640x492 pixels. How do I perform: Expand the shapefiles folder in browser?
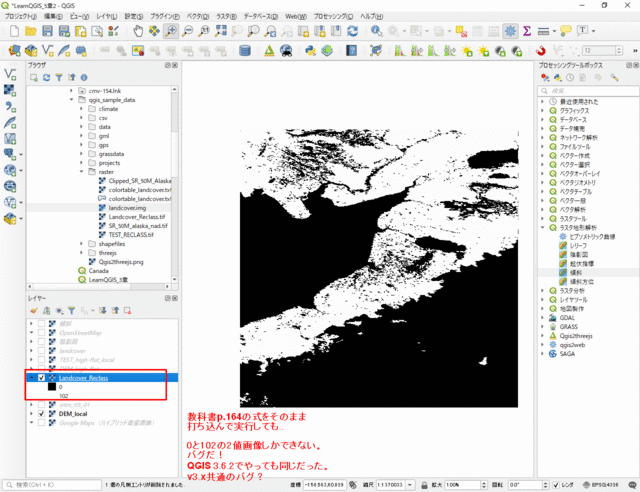click(81, 244)
